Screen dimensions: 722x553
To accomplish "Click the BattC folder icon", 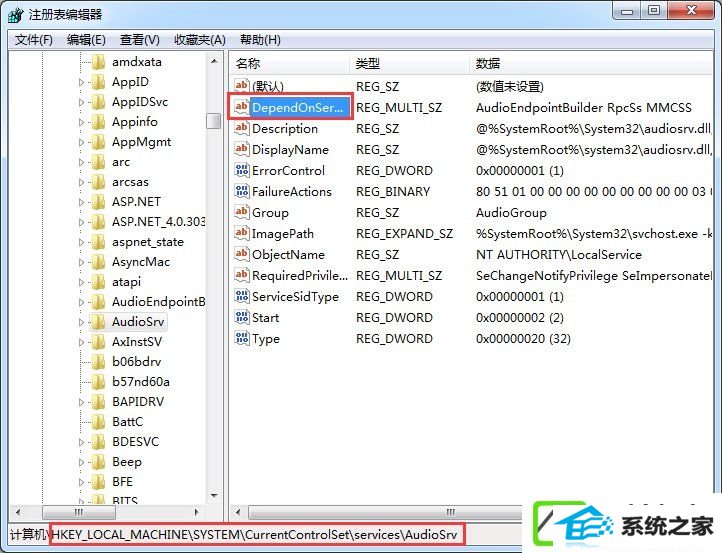I will (98, 422).
